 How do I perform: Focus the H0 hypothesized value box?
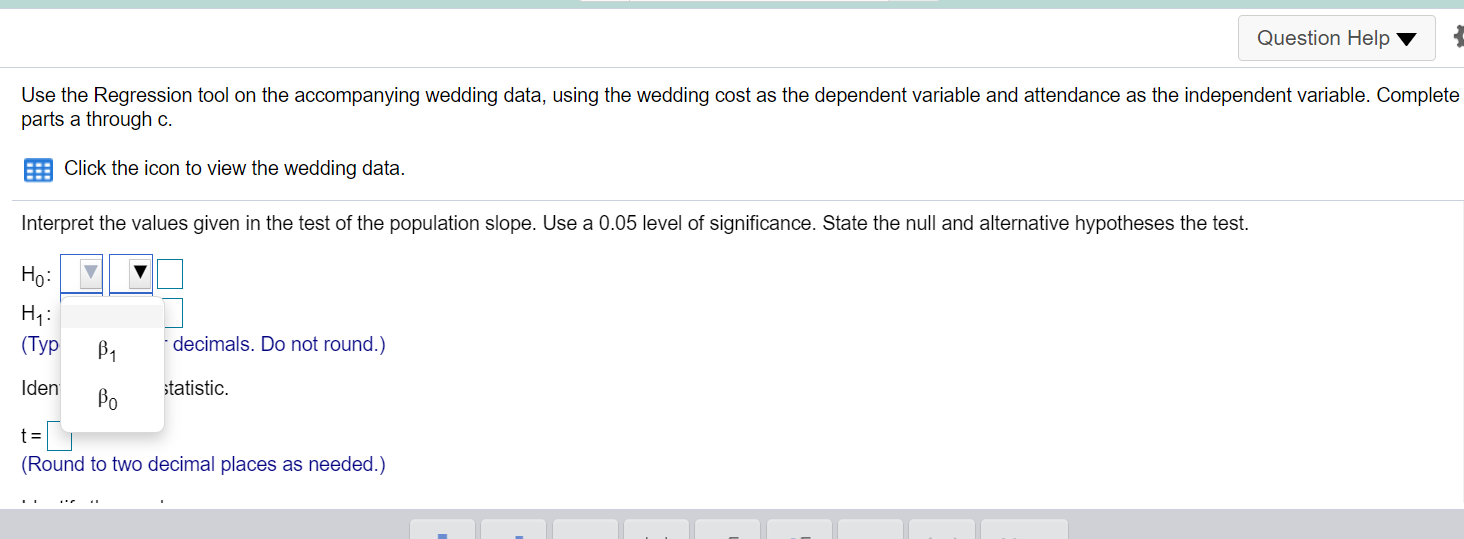point(170,272)
